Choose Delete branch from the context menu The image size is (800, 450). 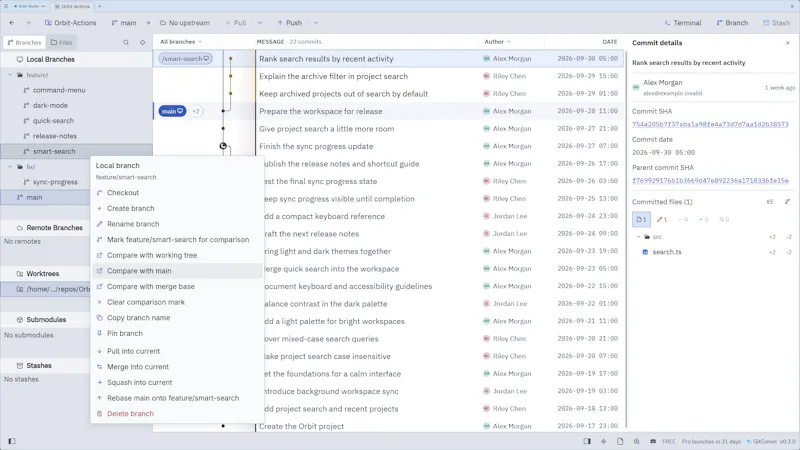pyautogui.click(x=177, y=414)
